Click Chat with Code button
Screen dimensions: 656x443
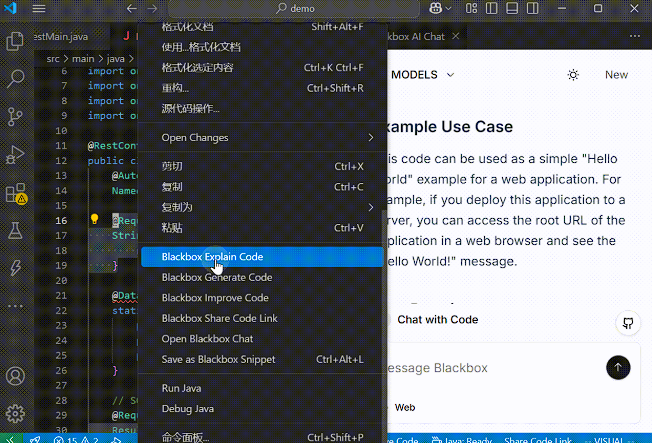(x=437, y=320)
